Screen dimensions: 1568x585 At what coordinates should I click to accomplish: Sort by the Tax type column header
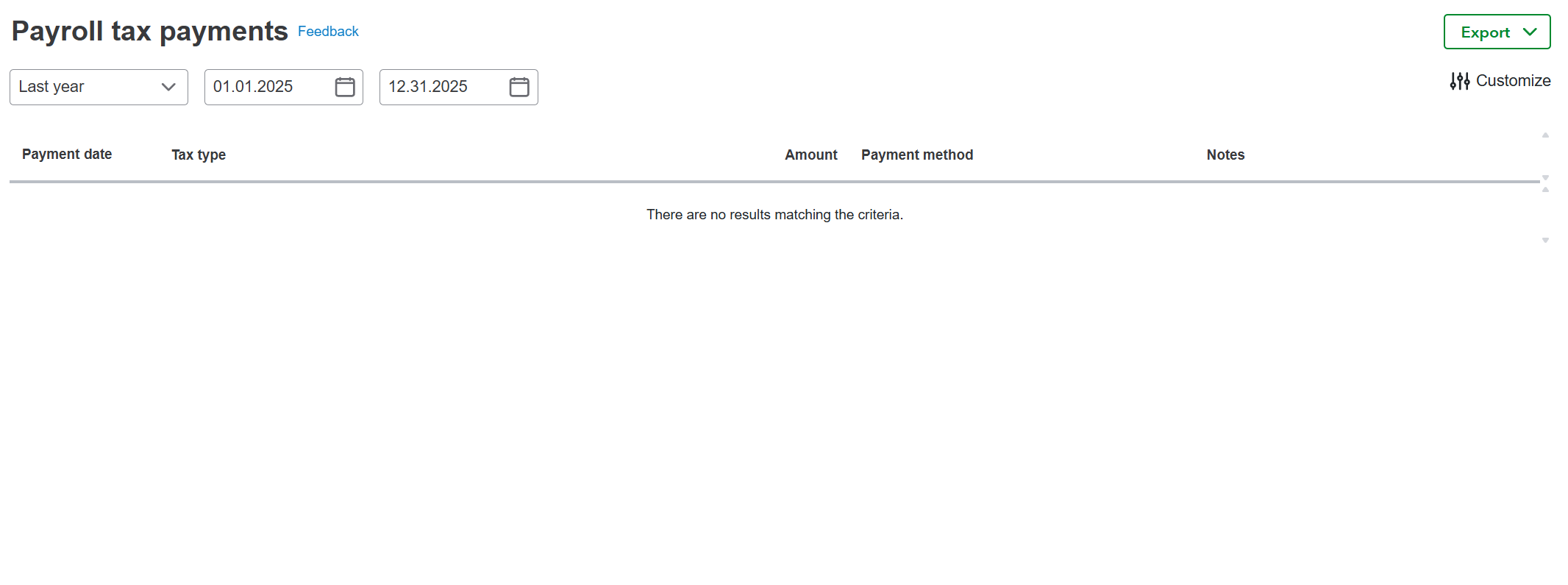199,155
